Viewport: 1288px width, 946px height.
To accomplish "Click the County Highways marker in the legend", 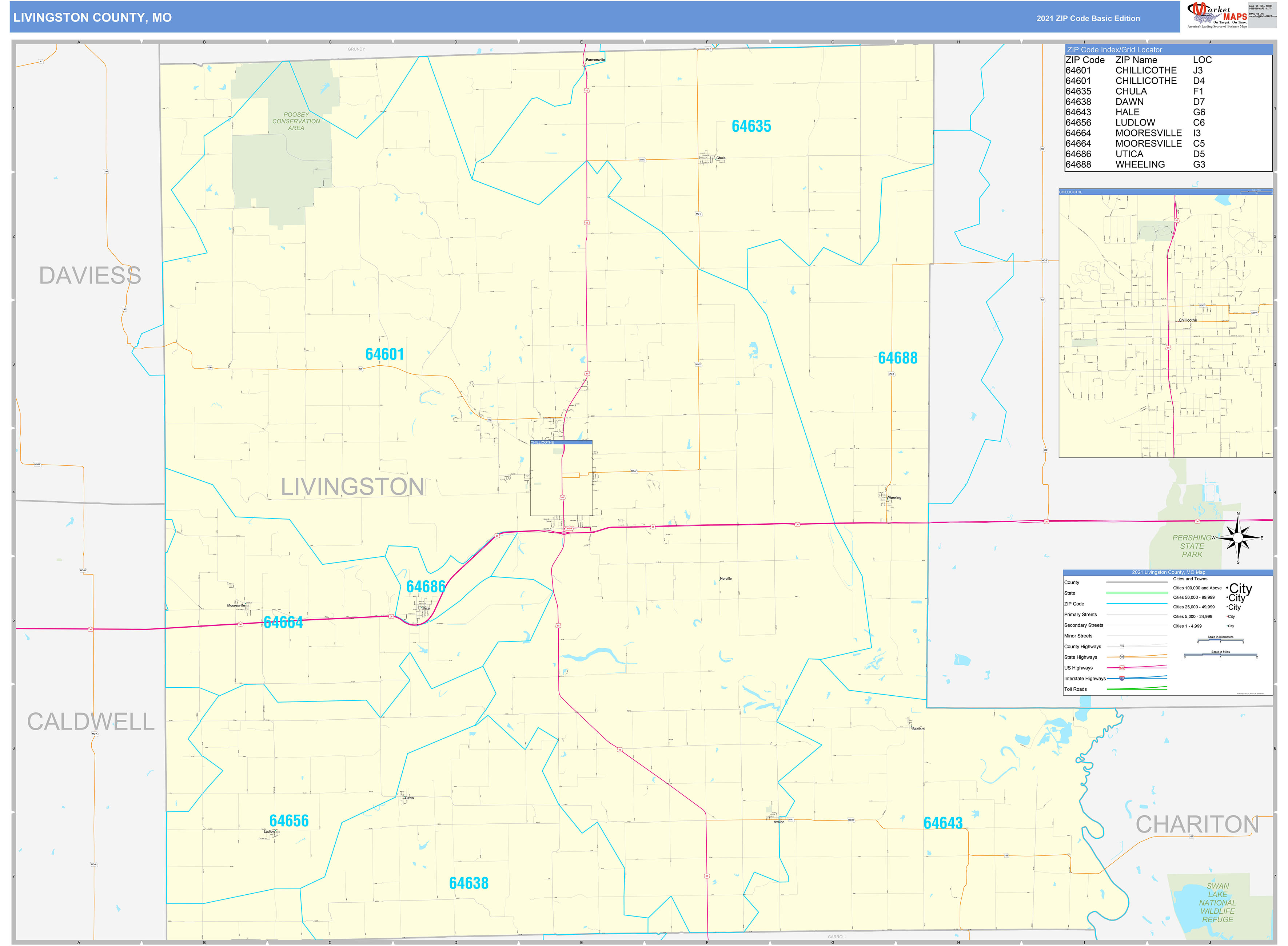I will pyautogui.click(x=1122, y=647).
